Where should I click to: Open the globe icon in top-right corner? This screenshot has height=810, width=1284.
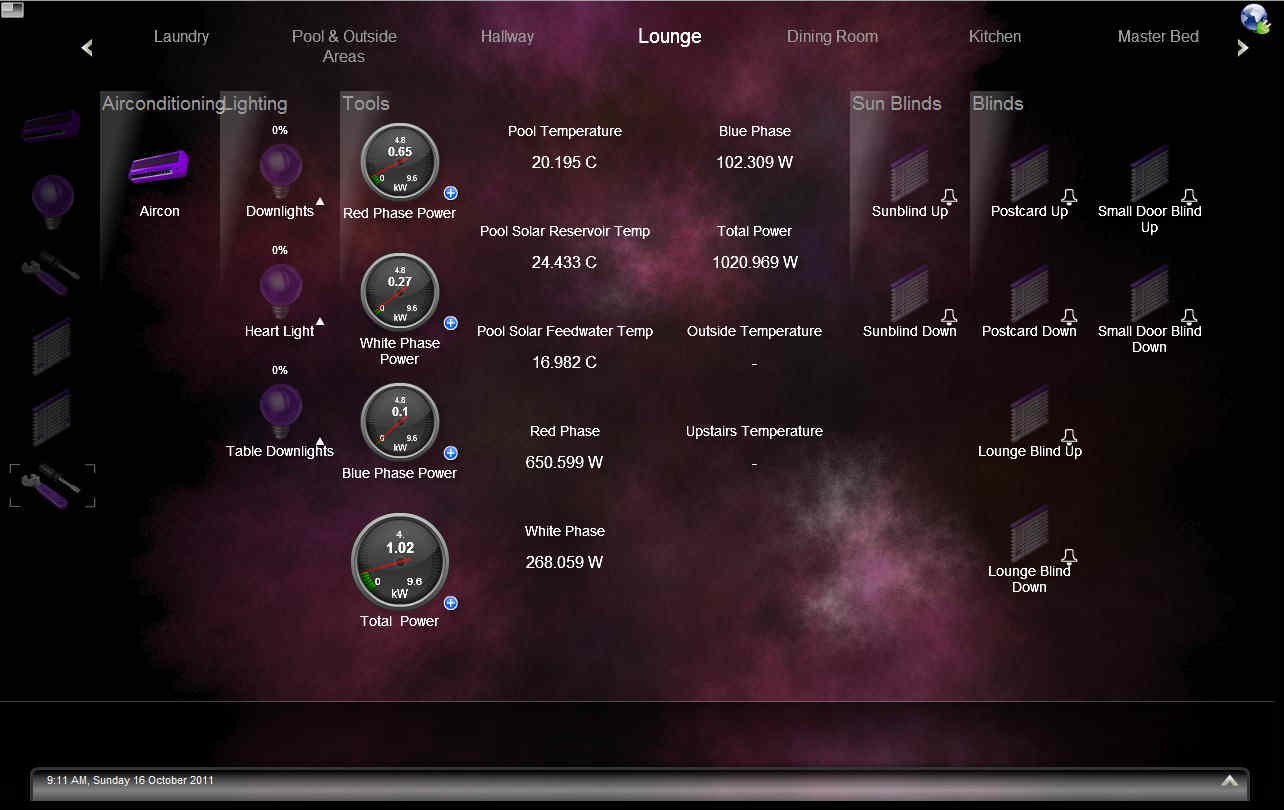point(1256,19)
